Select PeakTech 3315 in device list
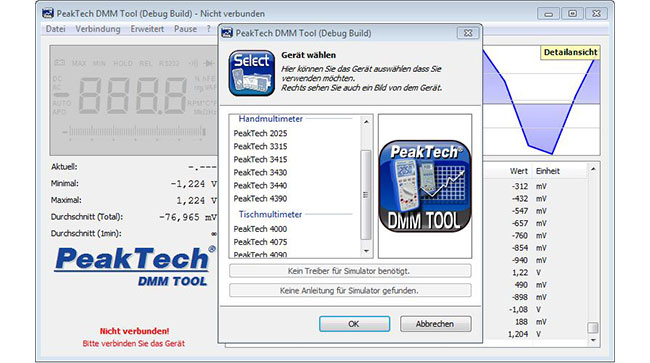This screenshot has height=363, width=650. pos(260,146)
